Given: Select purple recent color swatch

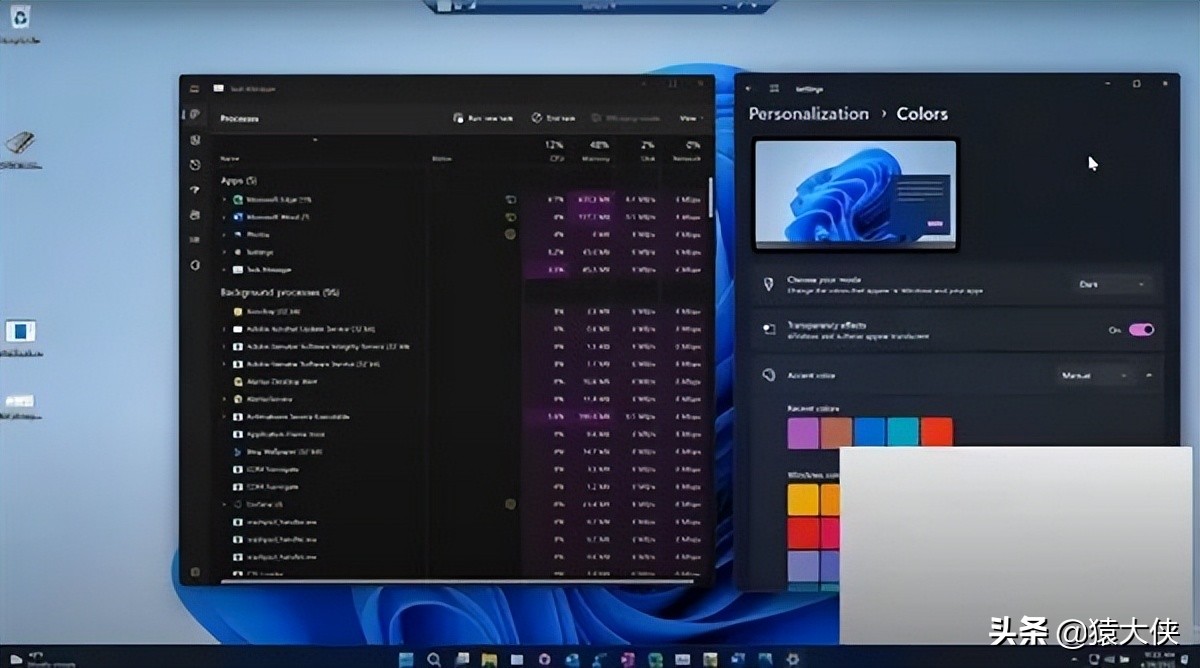Looking at the screenshot, I should pyautogui.click(x=803, y=433).
